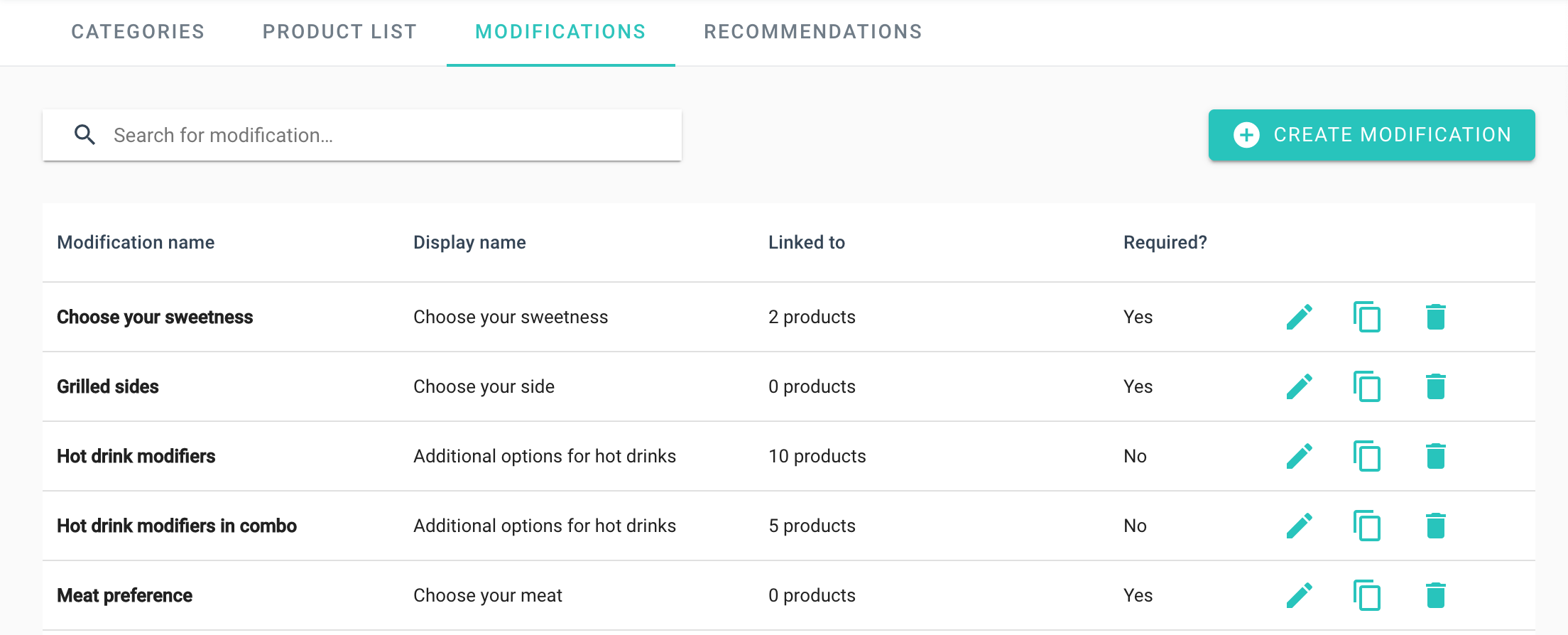Edit Hot drink modifiers in combo
The image size is (1568, 635).
(1299, 526)
